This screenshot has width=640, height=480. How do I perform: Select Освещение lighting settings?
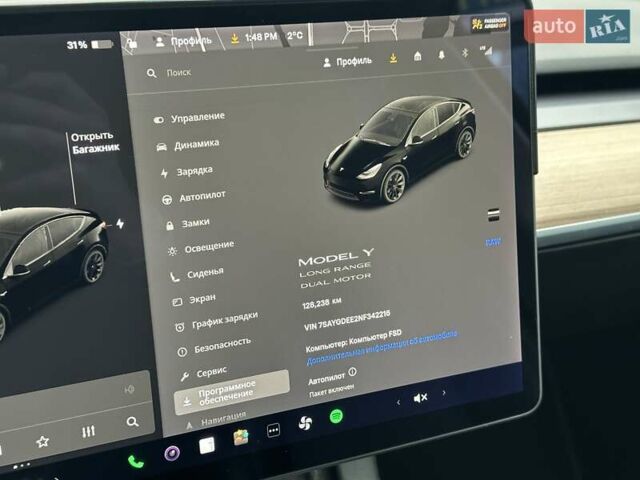pyautogui.click(x=201, y=248)
